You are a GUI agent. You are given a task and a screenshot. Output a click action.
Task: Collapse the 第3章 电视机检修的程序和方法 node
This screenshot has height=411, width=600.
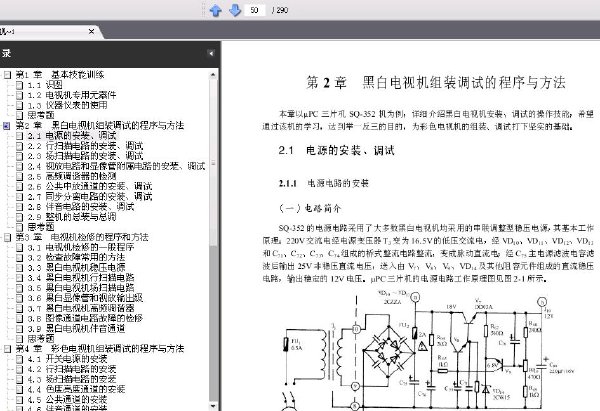(x=7, y=237)
